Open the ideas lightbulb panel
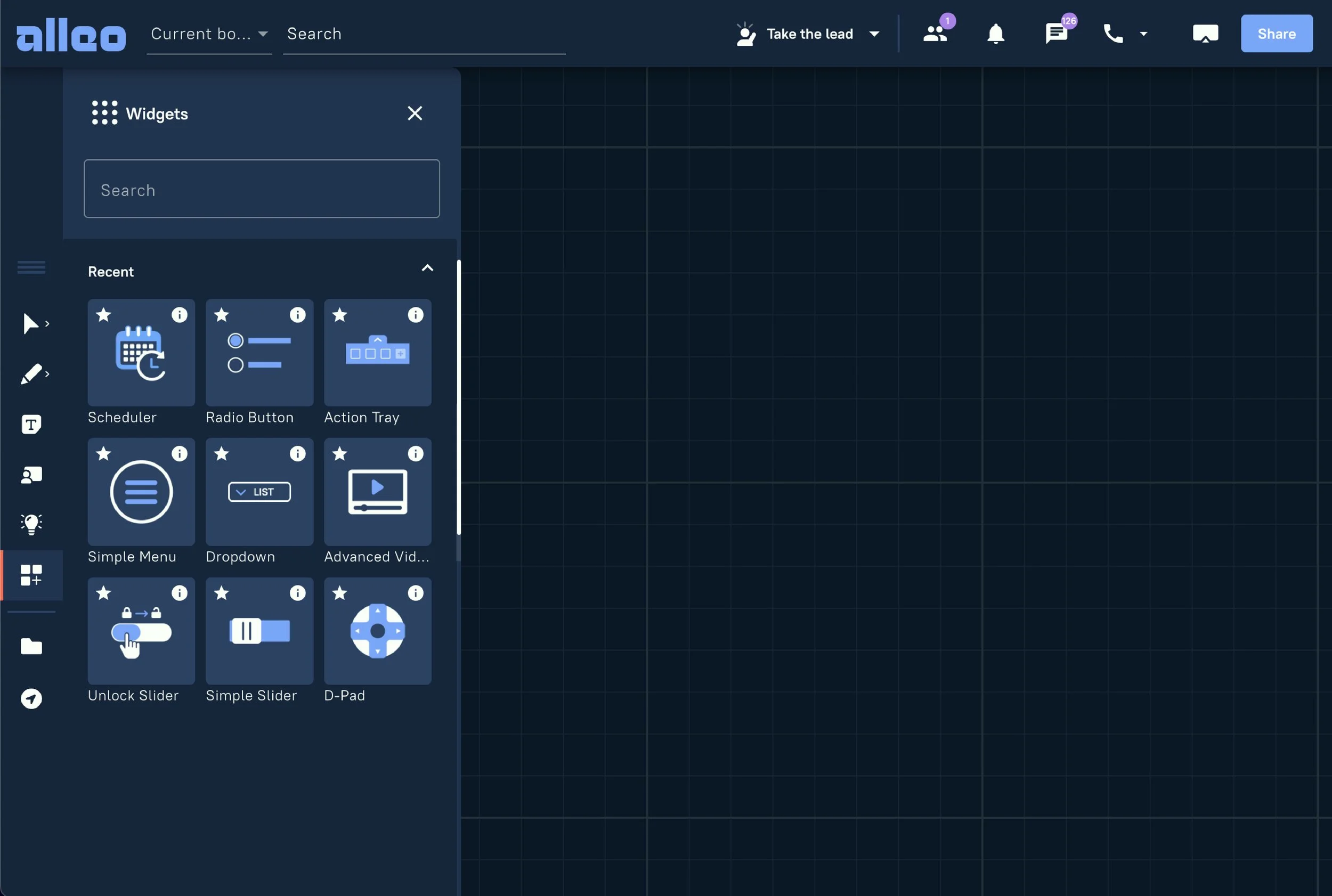Image resolution: width=1332 pixels, height=896 pixels. click(x=31, y=524)
